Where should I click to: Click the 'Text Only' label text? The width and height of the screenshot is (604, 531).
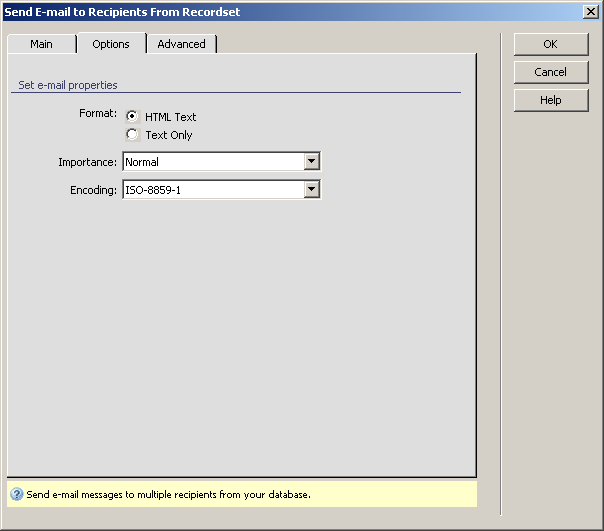[168, 135]
